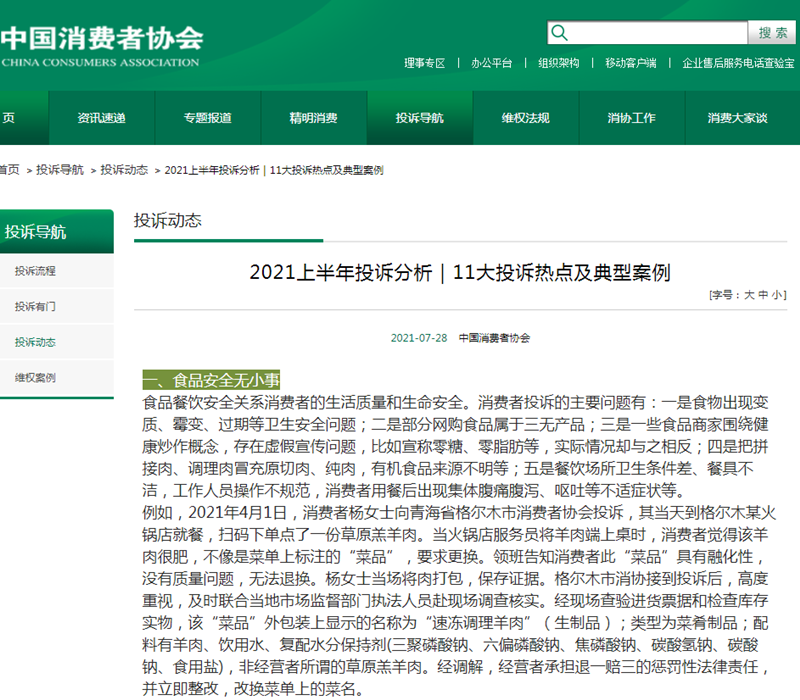
Task: Click the 投诉导航 sidebar header
Action: 56,232
